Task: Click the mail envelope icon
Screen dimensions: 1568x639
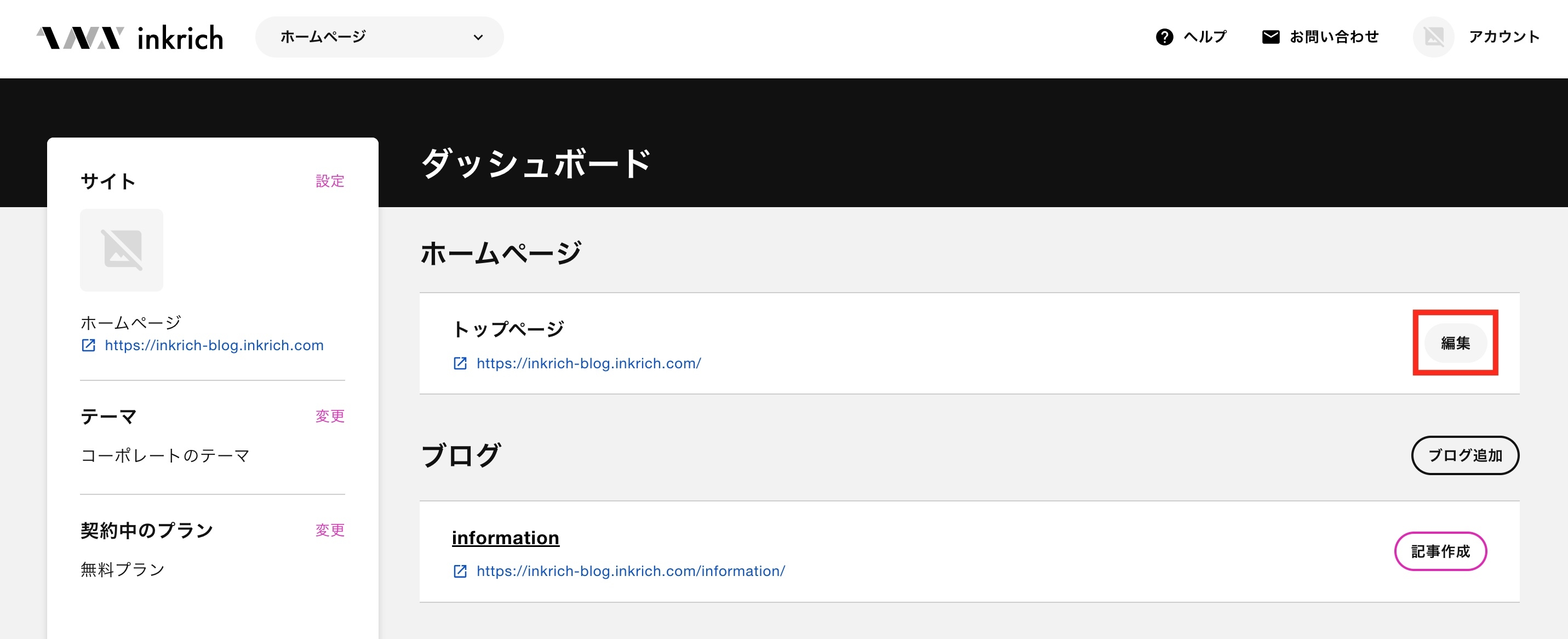Action: (1271, 37)
